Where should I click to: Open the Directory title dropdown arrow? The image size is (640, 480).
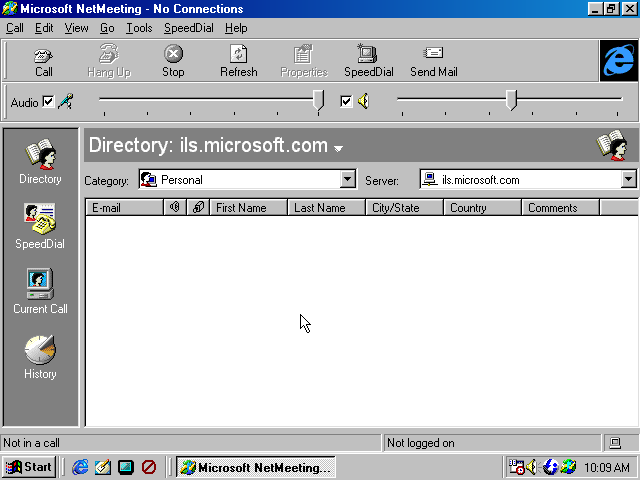[x=338, y=149]
